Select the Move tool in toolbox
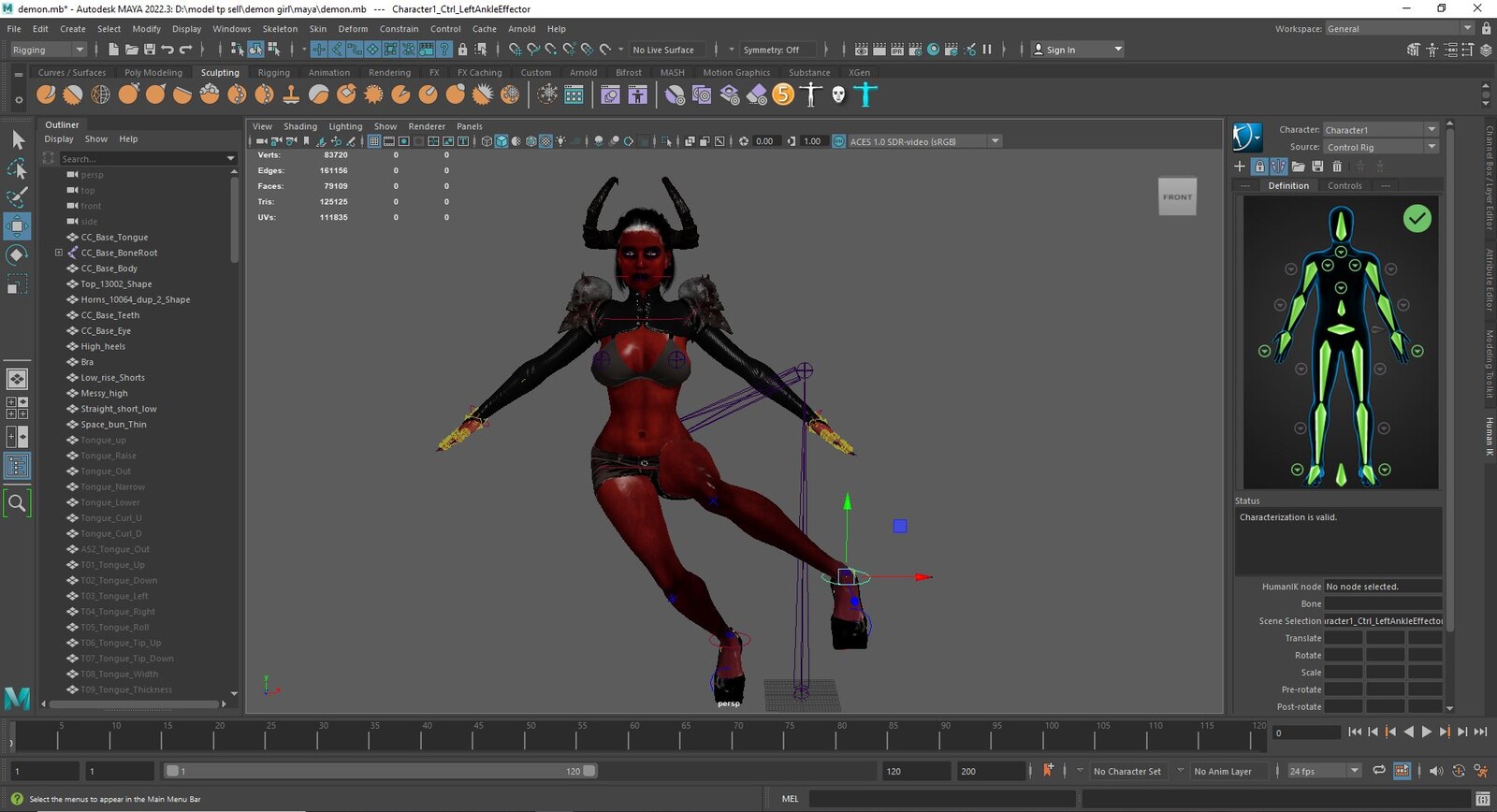 coord(17,225)
